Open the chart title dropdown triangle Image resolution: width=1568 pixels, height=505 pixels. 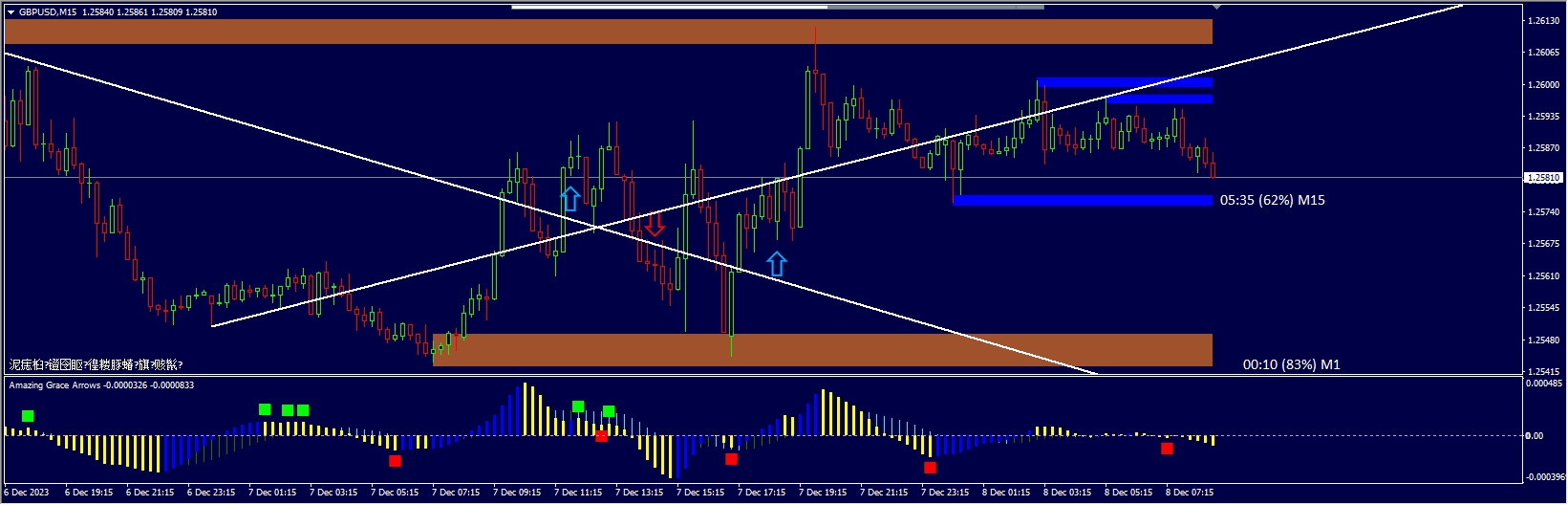tap(11, 12)
